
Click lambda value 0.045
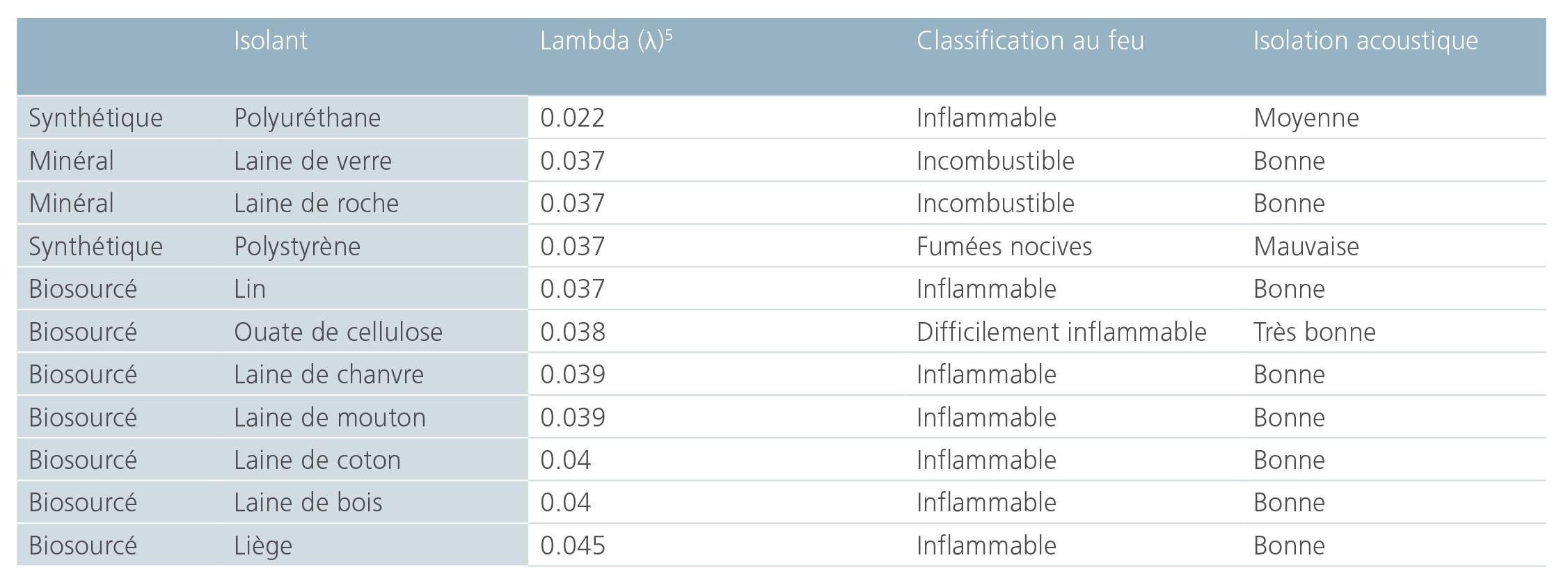(572, 545)
